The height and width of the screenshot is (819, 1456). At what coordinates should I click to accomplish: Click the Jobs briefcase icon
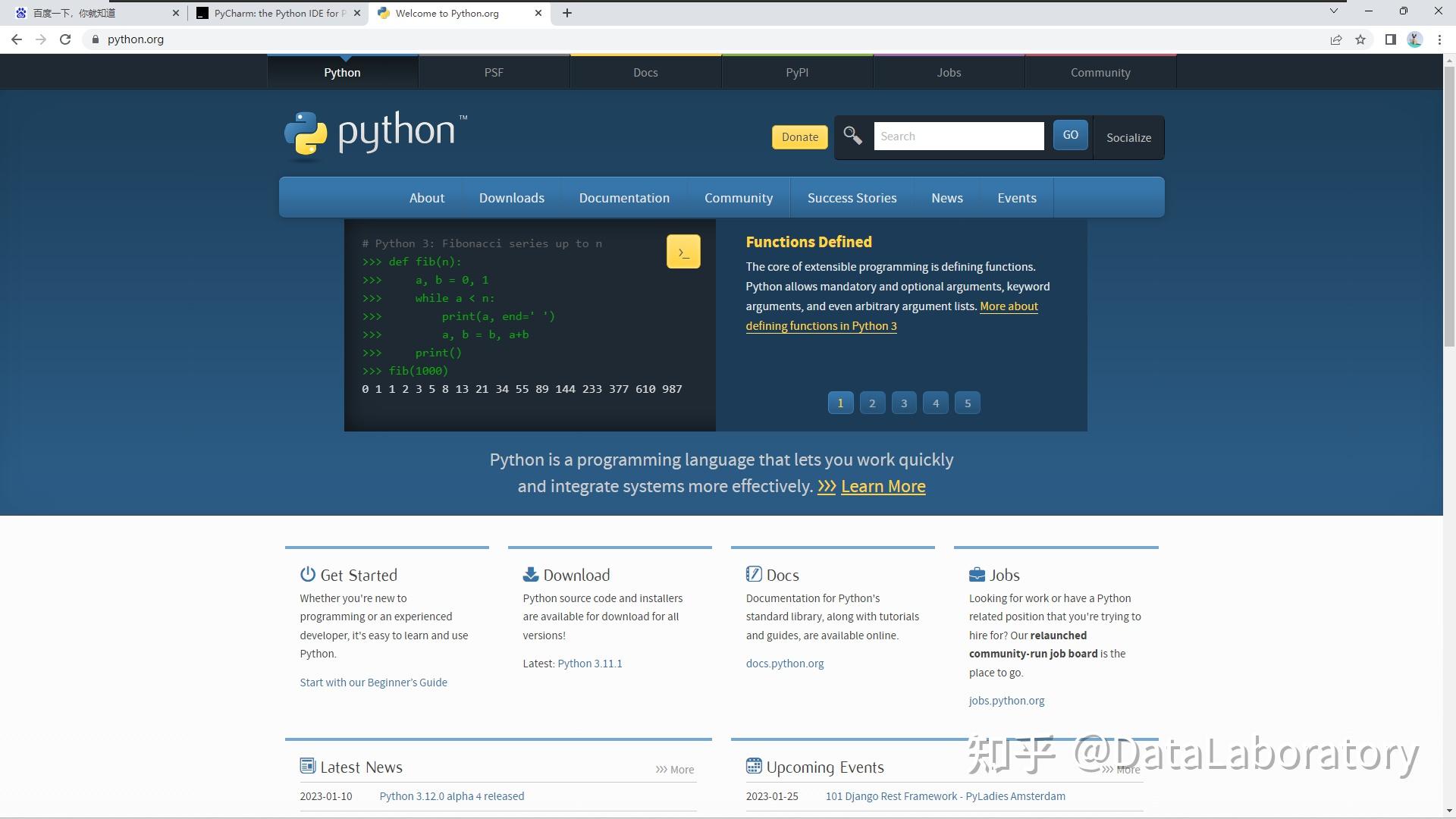(x=976, y=574)
